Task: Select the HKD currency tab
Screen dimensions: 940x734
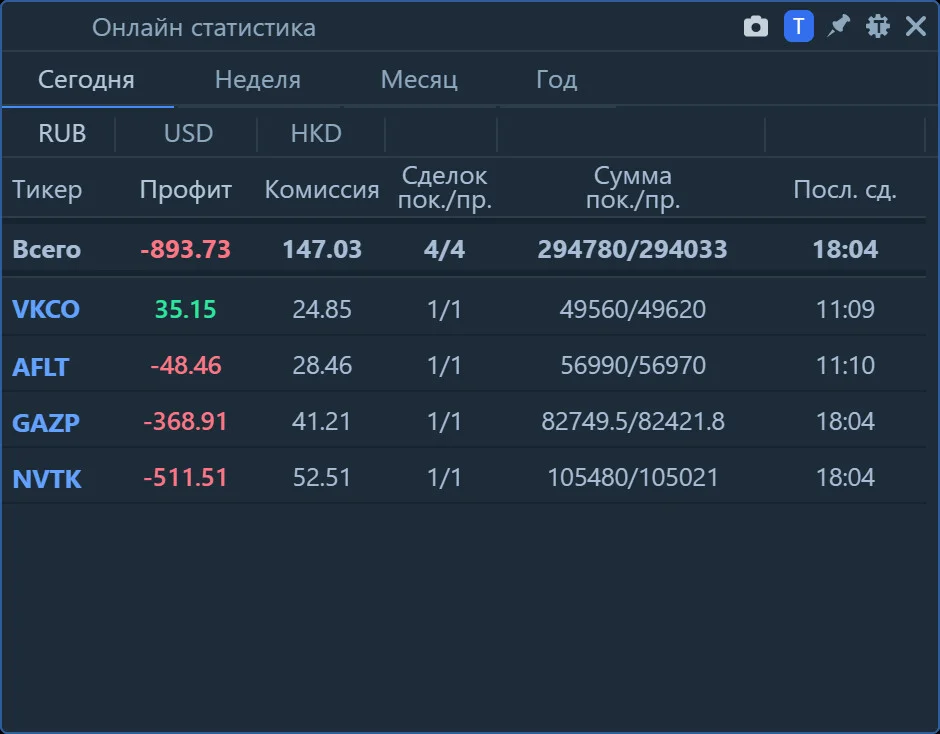Action: pyautogui.click(x=316, y=133)
